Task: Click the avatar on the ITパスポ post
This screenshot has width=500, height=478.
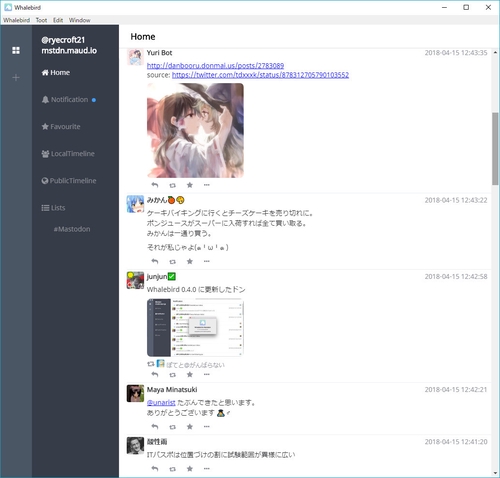Action: pos(135,446)
